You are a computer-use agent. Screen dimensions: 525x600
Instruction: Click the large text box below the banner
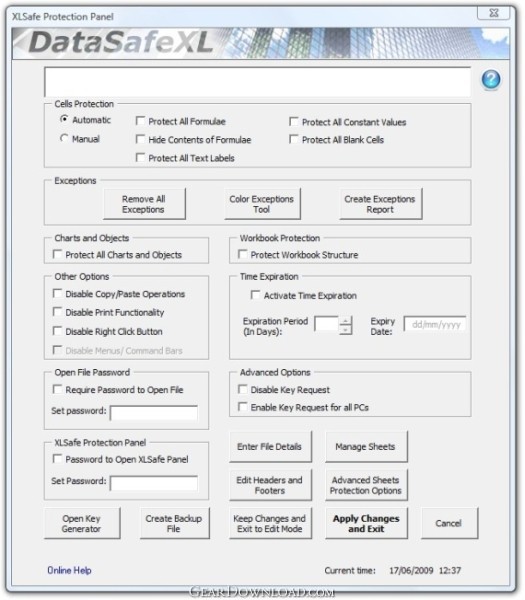pyautogui.click(x=258, y=82)
